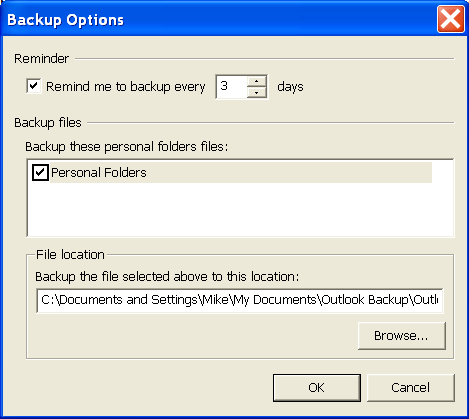
Task: Dismiss the dialog with Cancel
Action: point(411,388)
